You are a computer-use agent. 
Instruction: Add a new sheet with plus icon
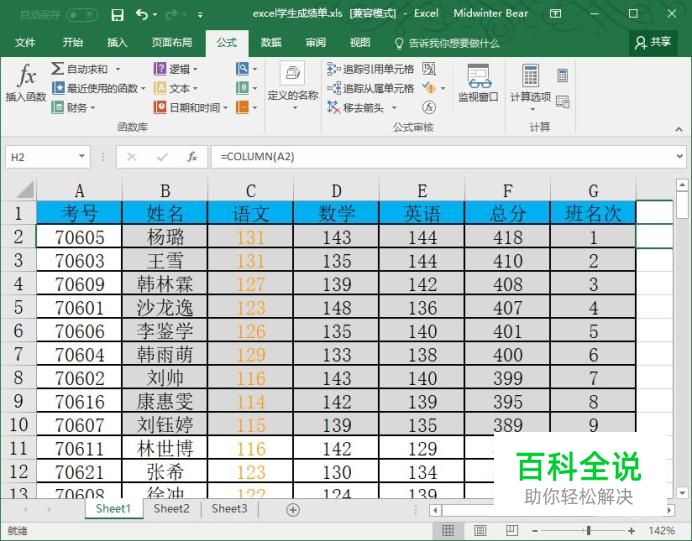coord(293,510)
